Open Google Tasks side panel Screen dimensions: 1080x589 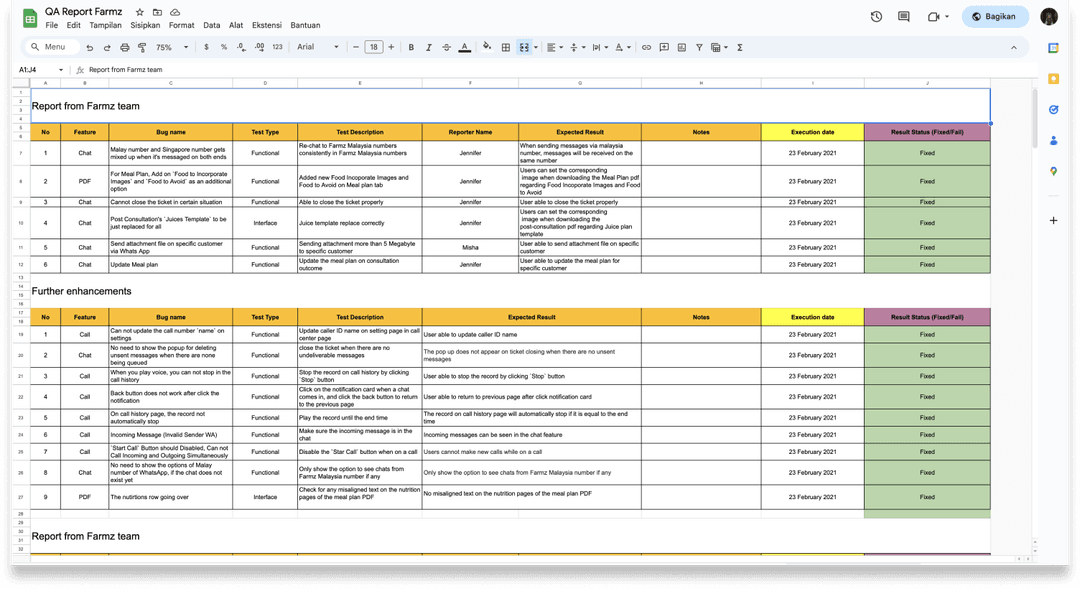click(1053, 110)
